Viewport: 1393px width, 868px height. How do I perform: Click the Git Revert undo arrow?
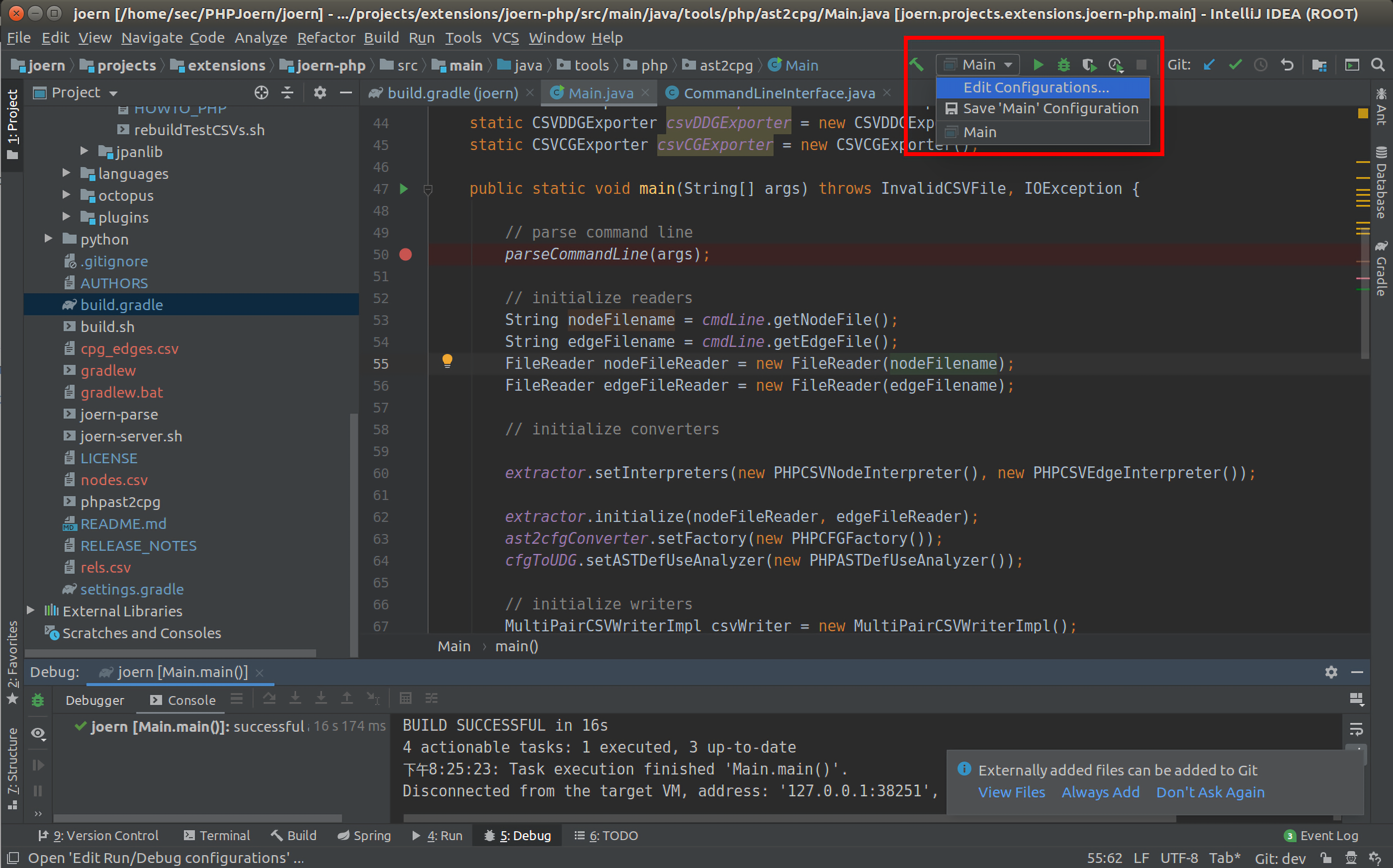pos(1287,65)
